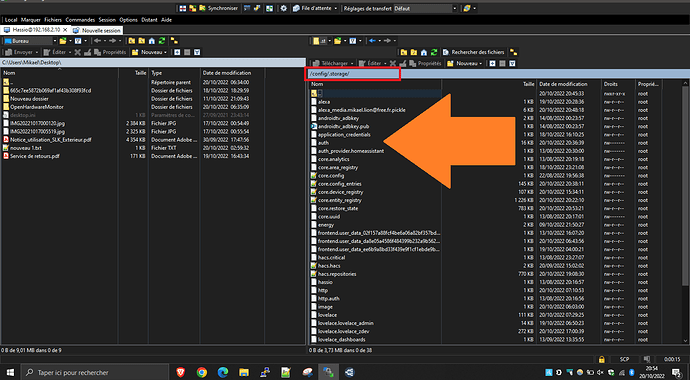690x380 pixels.
Task: Click the local panel home directory icon
Action: (152, 41)
